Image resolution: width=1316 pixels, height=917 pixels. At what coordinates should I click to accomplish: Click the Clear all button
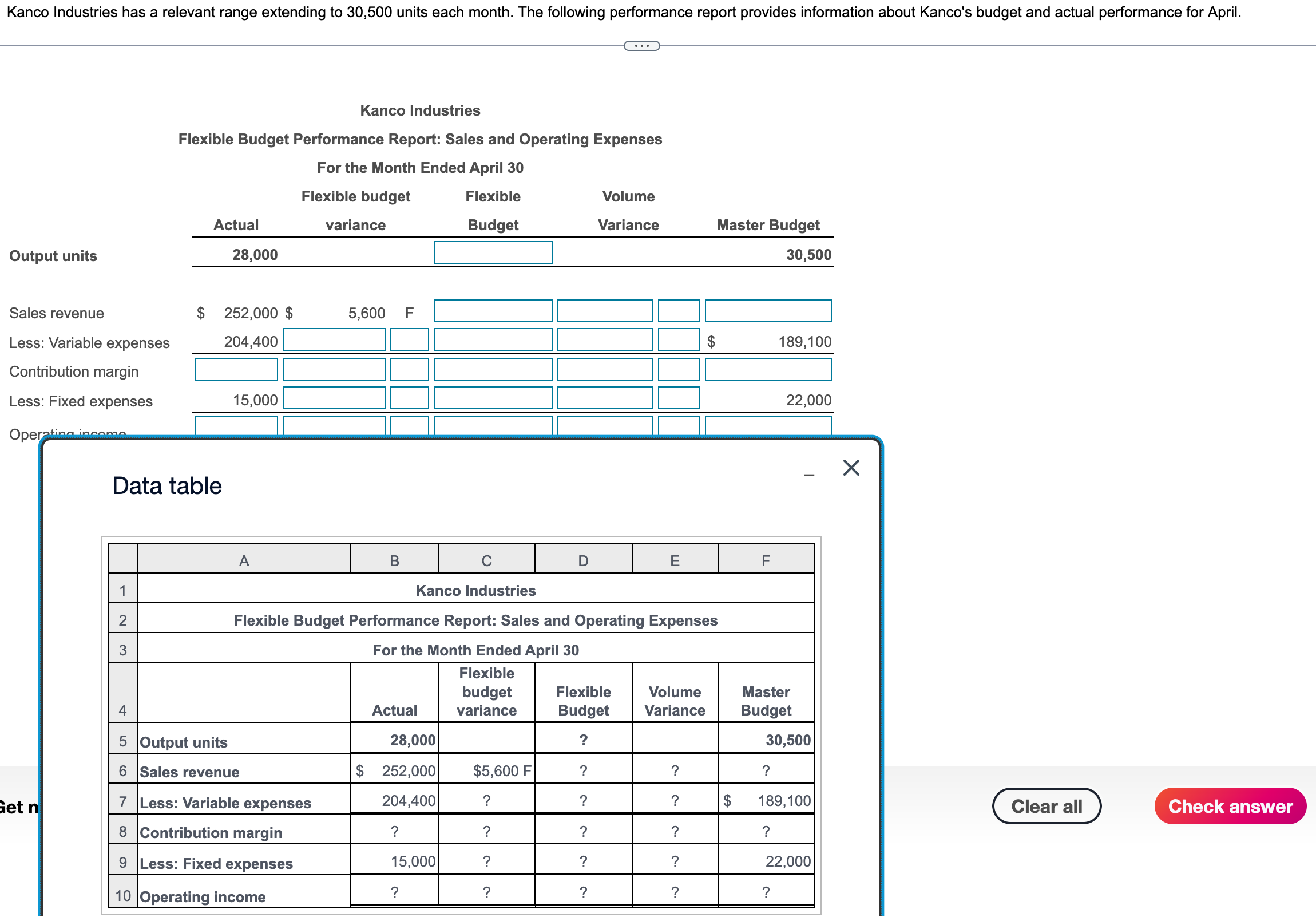click(1046, 807)
